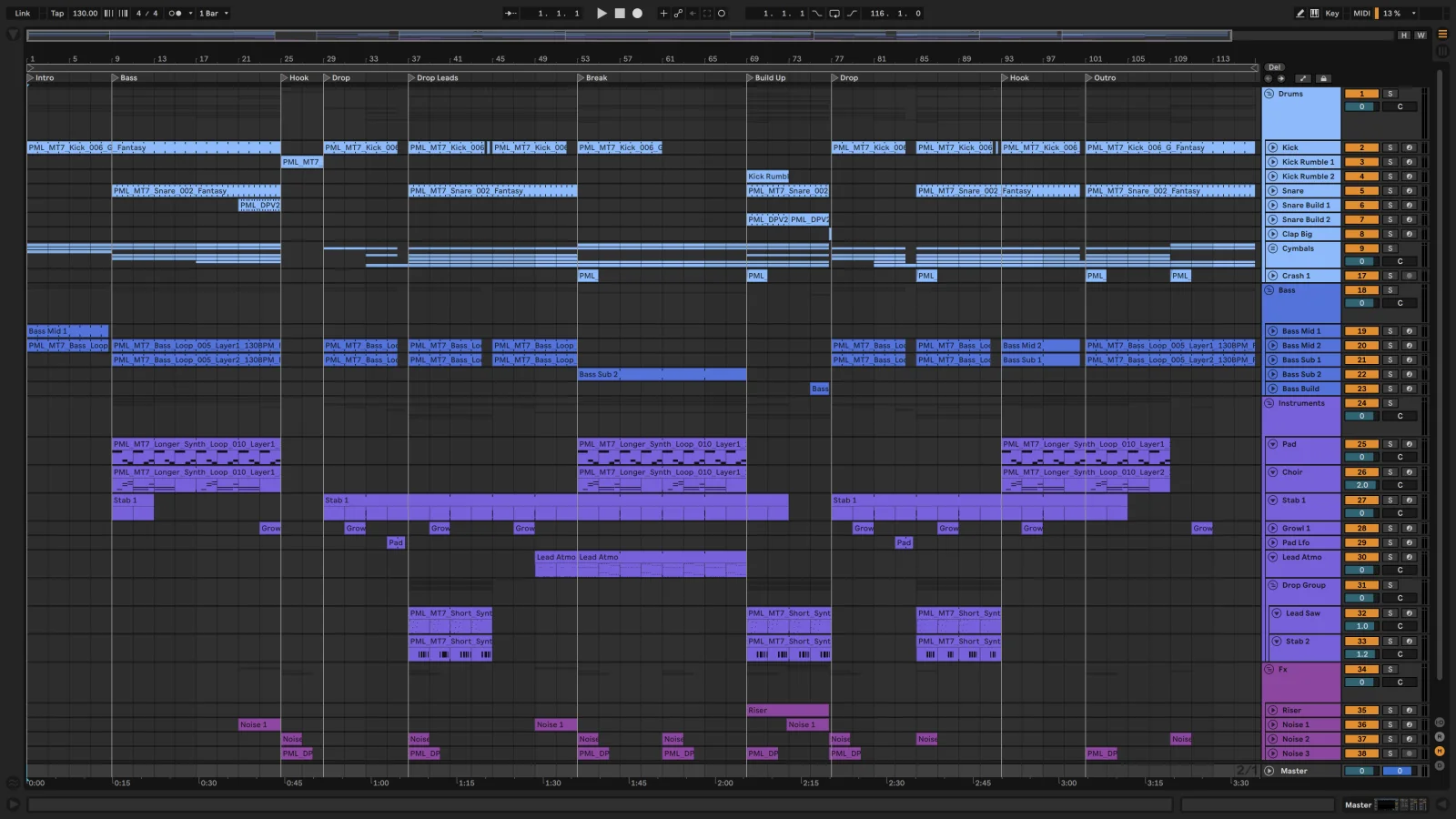
Task: Click the Tap tempo button
Action: coord(57,14)
